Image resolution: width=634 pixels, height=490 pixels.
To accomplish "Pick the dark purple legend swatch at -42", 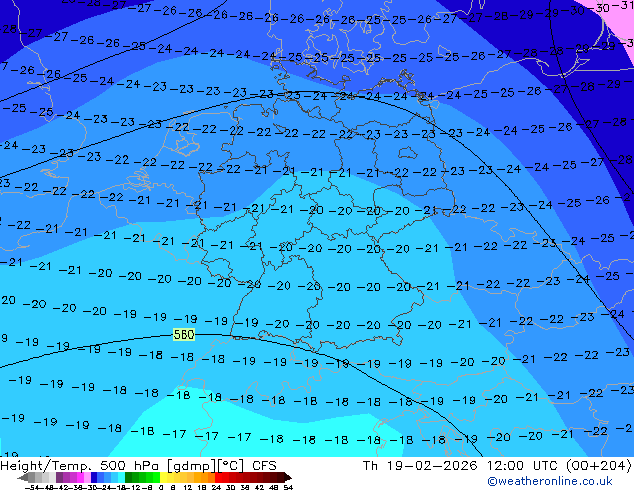I will [x=59, y=477].
